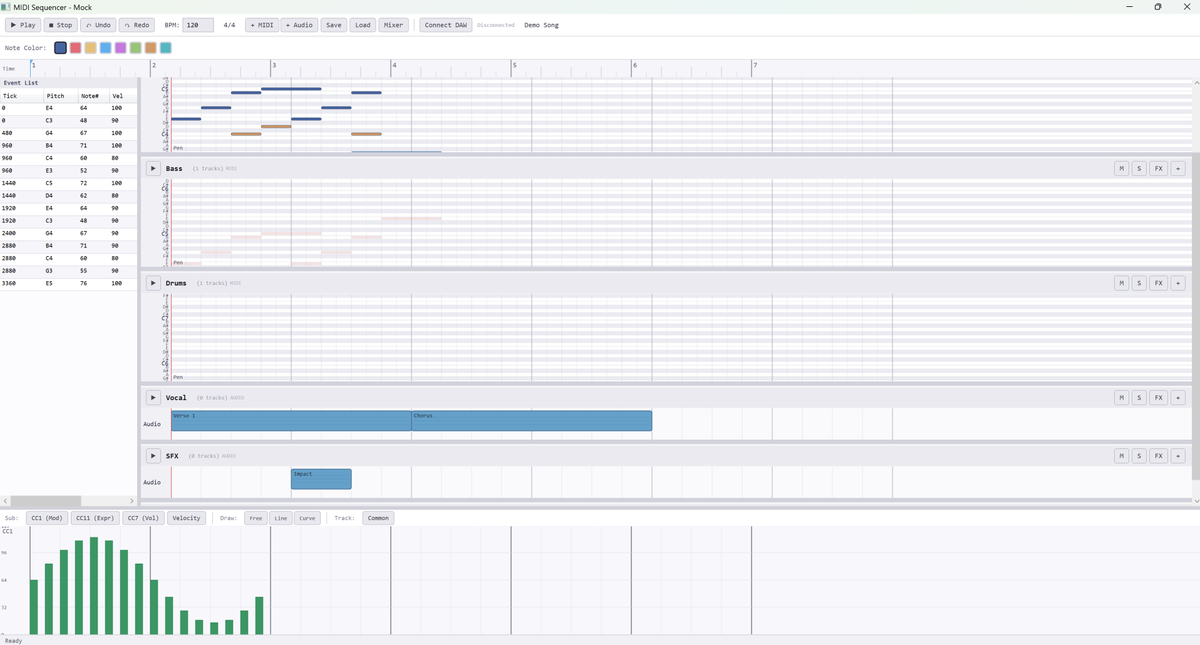Collapse the SFX group with its arrow
Screen dimensions: 1200x645
[153, 456]
